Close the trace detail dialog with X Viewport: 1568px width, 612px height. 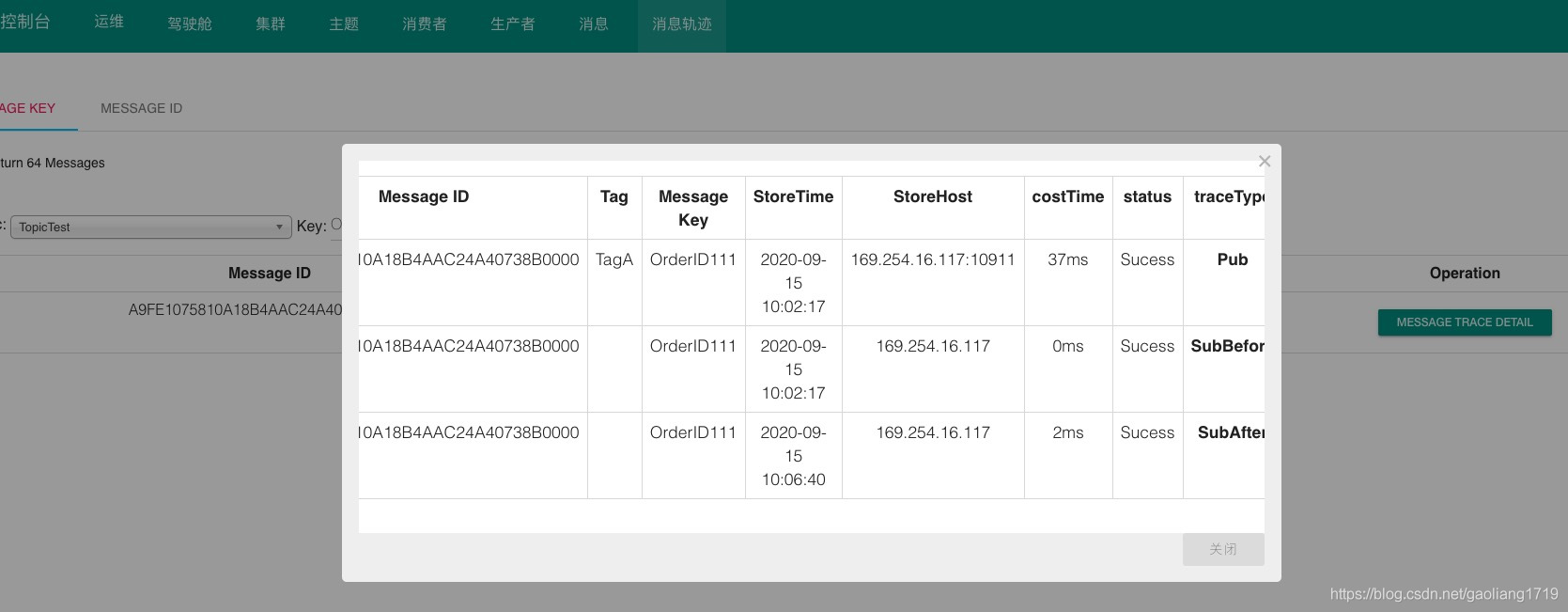pos(1264,162)
